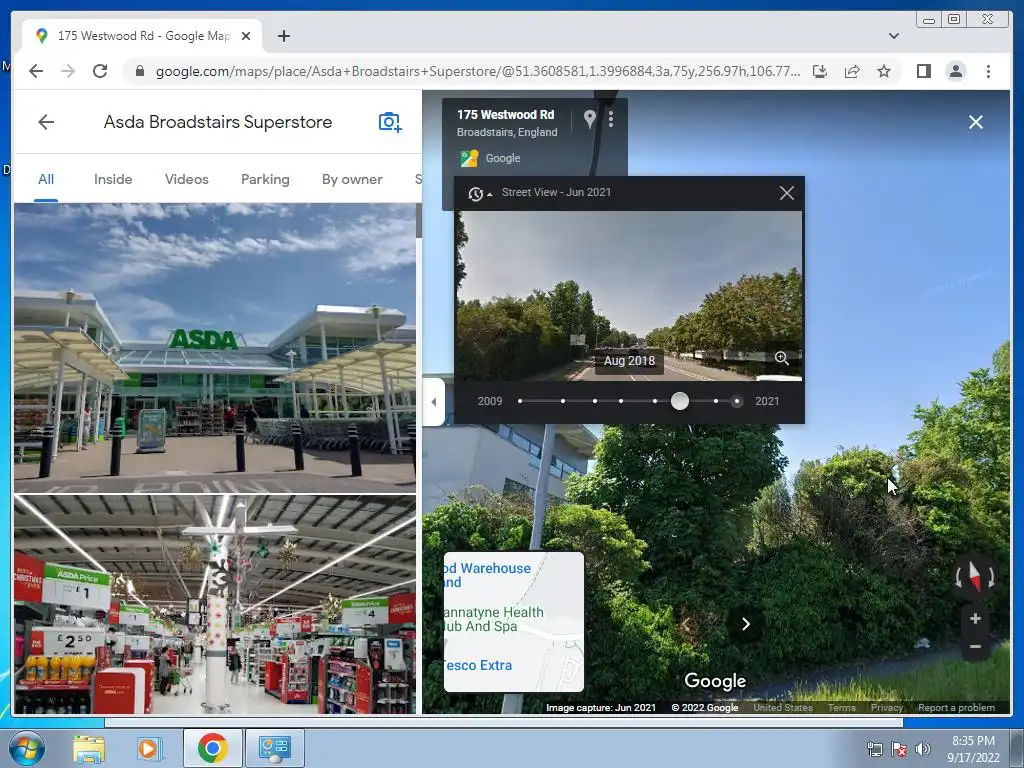Select the timeline point before 2021
Image resolution: width=1024 pixels, height=768 pixels.
pyautogui.click(x=716, y=401)
